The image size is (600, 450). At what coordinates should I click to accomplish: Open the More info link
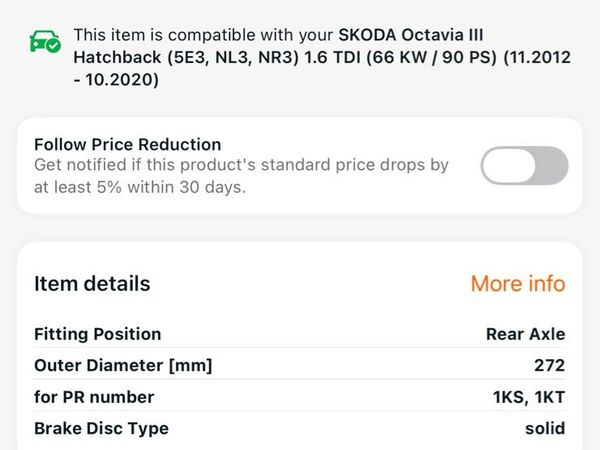(x=517, y=284)
